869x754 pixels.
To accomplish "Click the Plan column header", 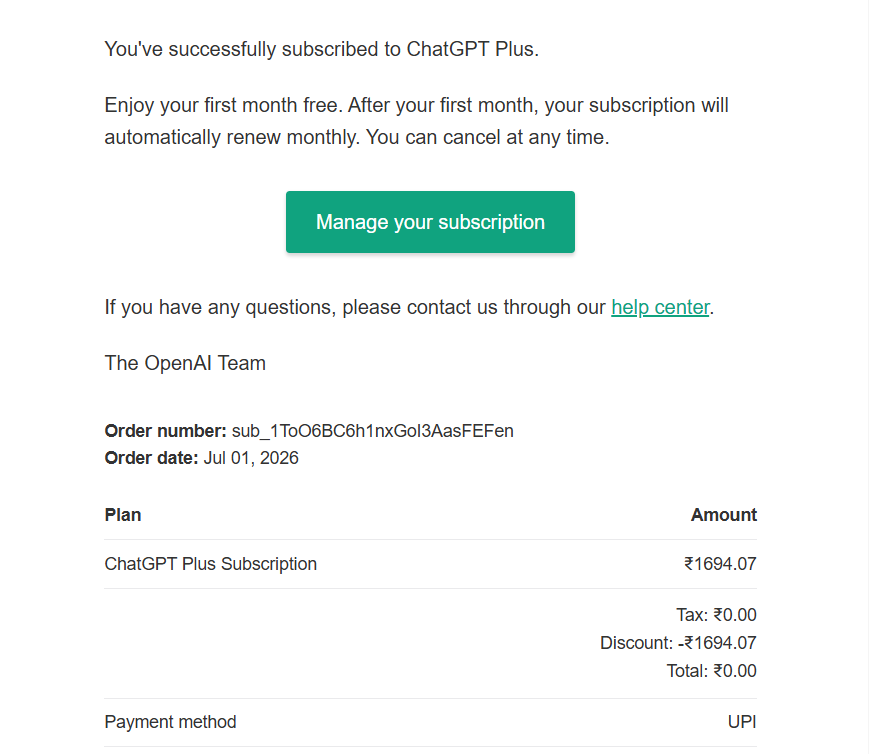I will 122,514.
